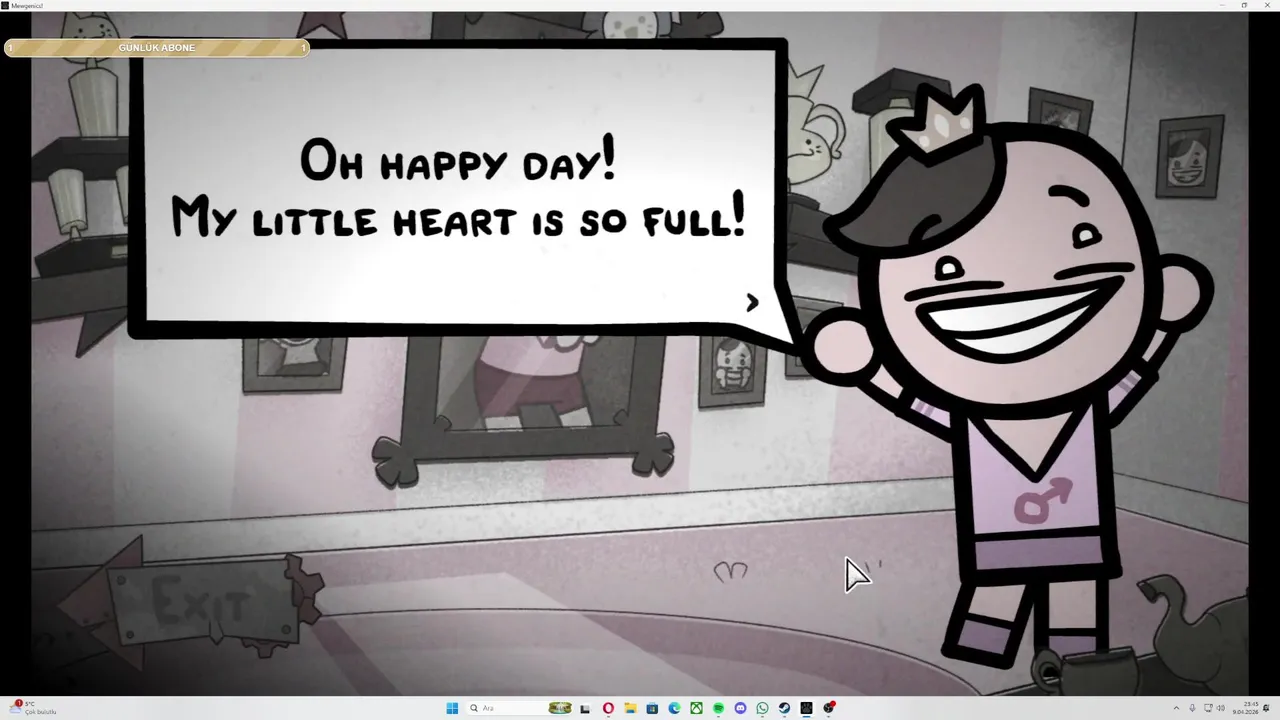
Task: Click the search image highlight in Ara box
Action: [x=559, y=708]
